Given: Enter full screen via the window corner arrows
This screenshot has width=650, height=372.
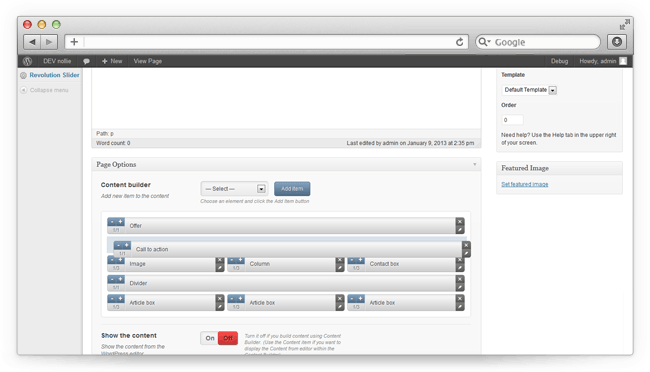Looking at the screenshot, I should pos(625,24).
